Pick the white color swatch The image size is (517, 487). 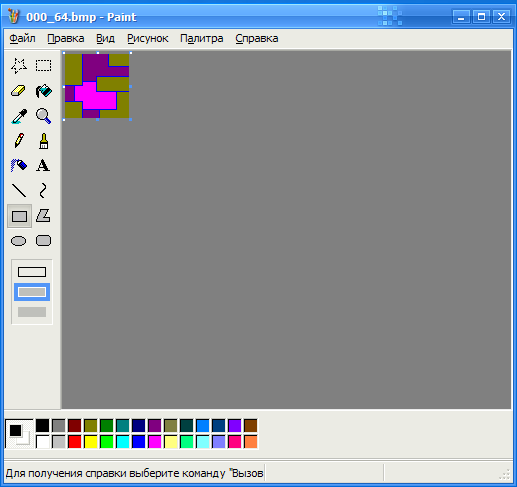[x=43, y=442]
